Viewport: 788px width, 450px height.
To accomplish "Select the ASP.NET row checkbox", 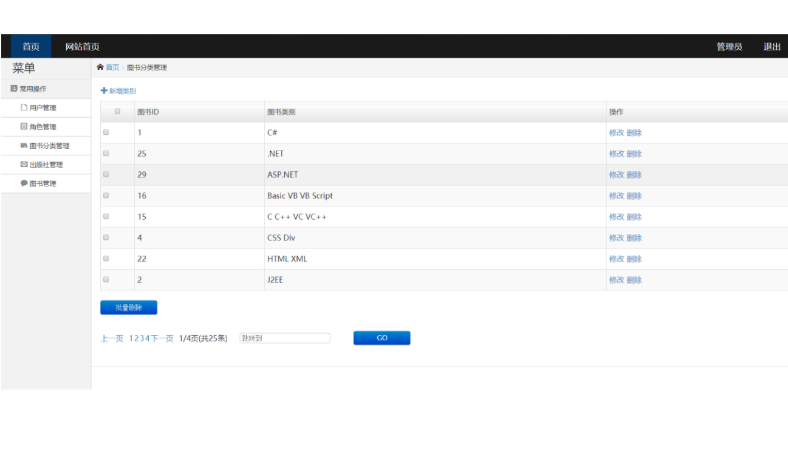I will pos(107,174).
